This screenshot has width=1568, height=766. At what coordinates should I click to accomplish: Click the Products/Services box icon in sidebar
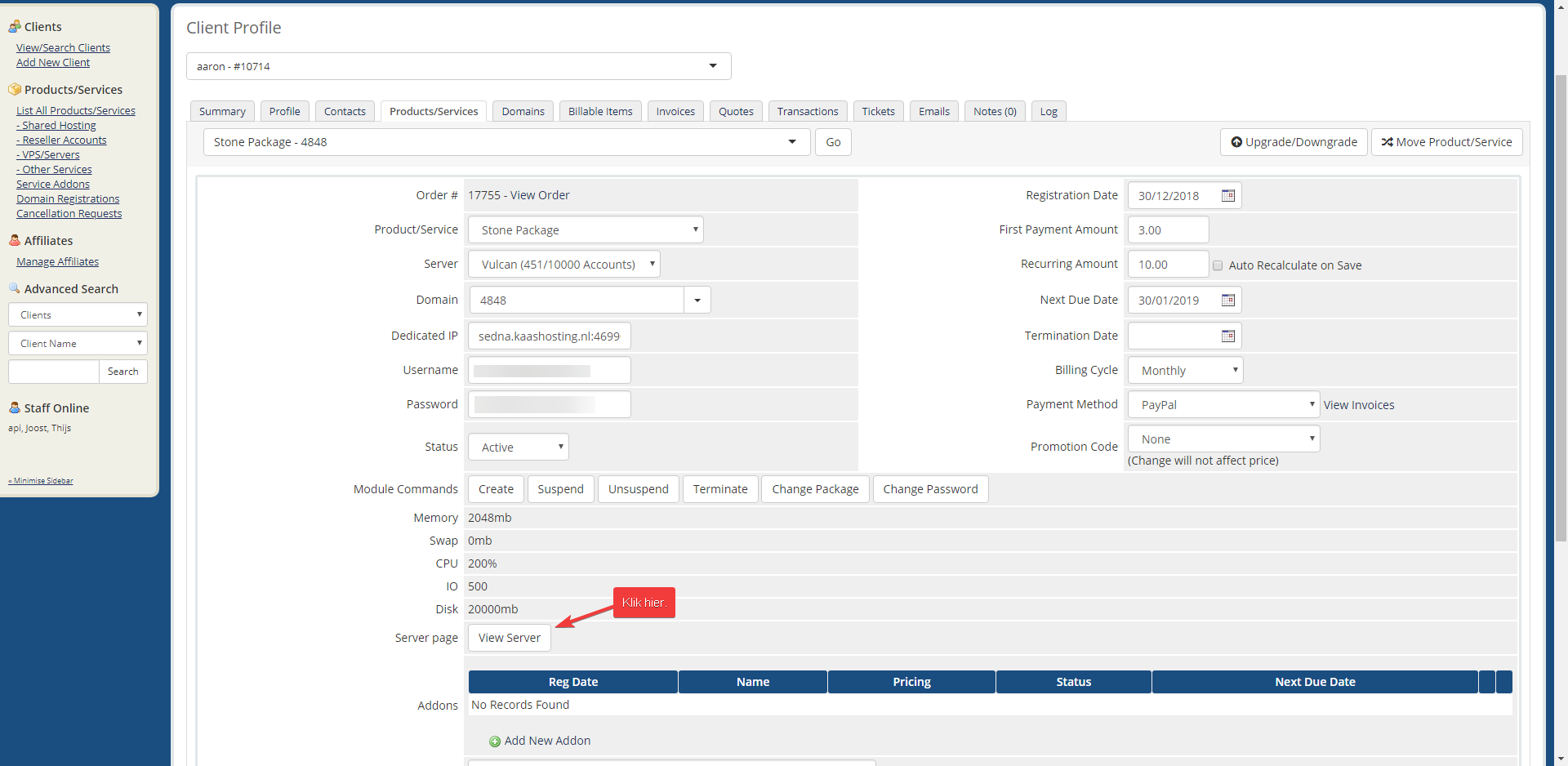point(14,90)
